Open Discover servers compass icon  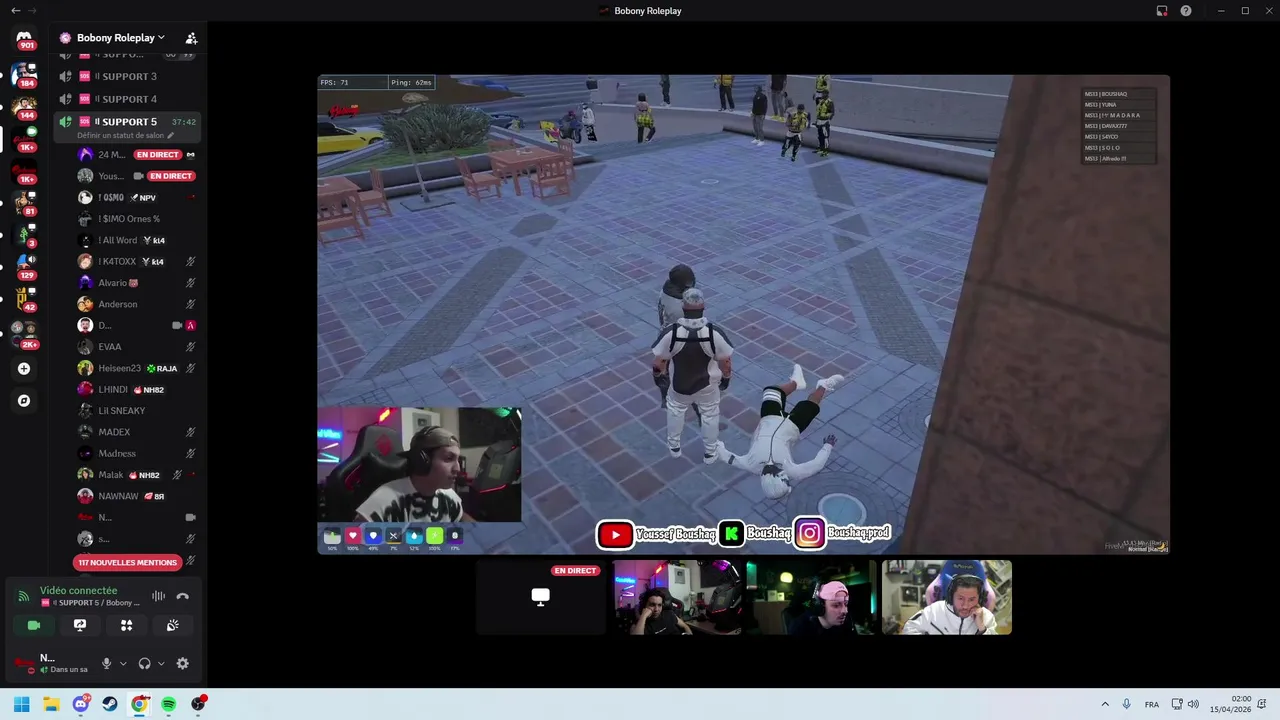point(24,401)
